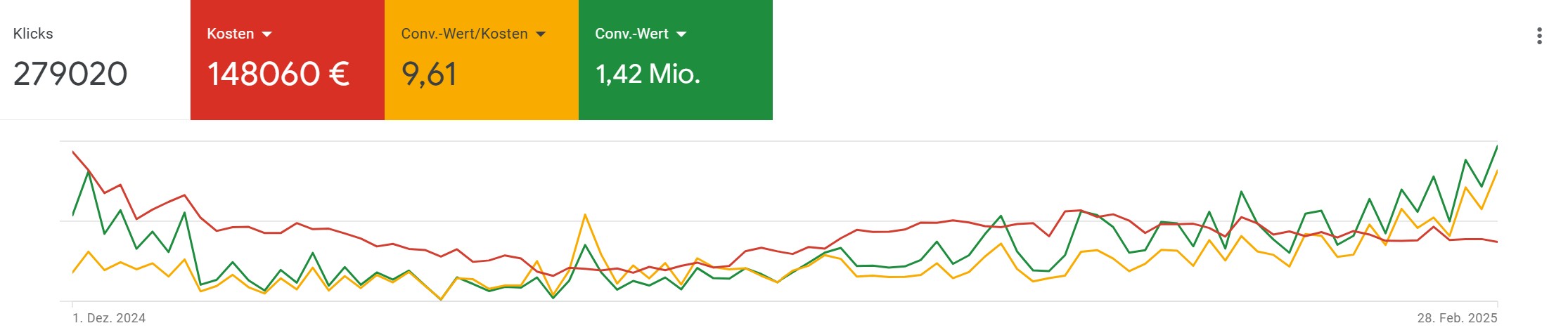Click the 28. Feb. 2025 end date label
This screenshot has height=335, width=1568.
(1457, 318)
